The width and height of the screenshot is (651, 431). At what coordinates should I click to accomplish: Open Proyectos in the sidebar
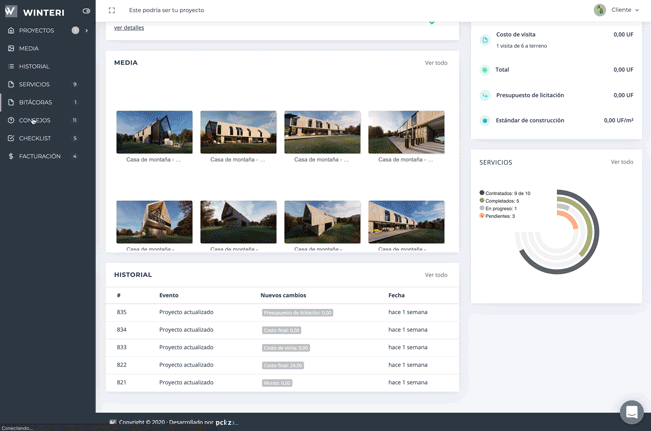click(x=36, y=30)
